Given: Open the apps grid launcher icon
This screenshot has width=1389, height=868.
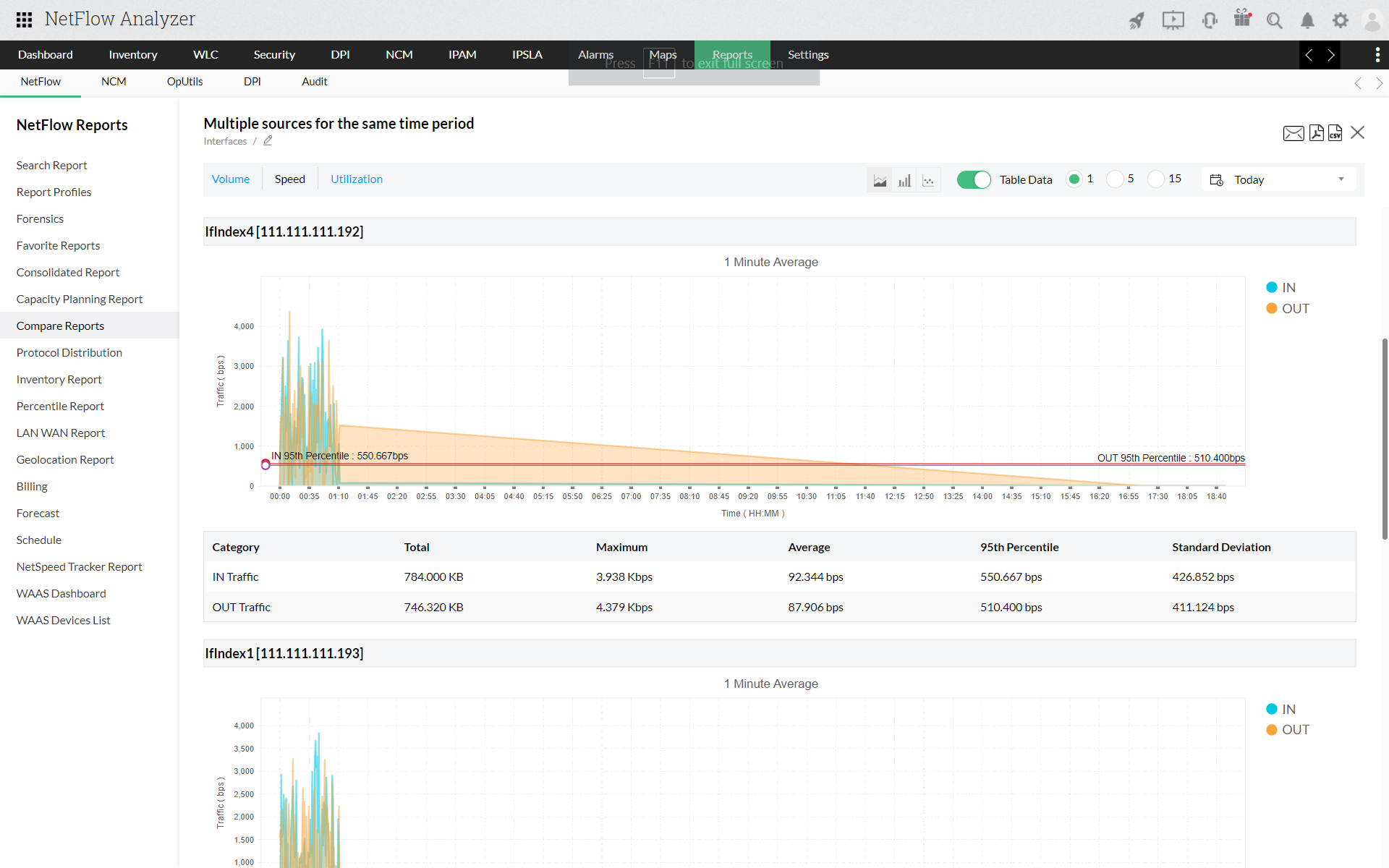Looking at the screenshot, I should (24, 20).
